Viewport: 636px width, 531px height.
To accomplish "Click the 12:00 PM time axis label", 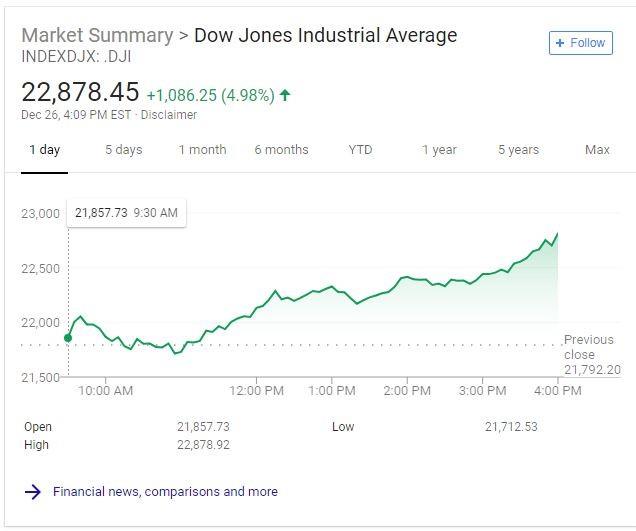I will tap(256, 390).
